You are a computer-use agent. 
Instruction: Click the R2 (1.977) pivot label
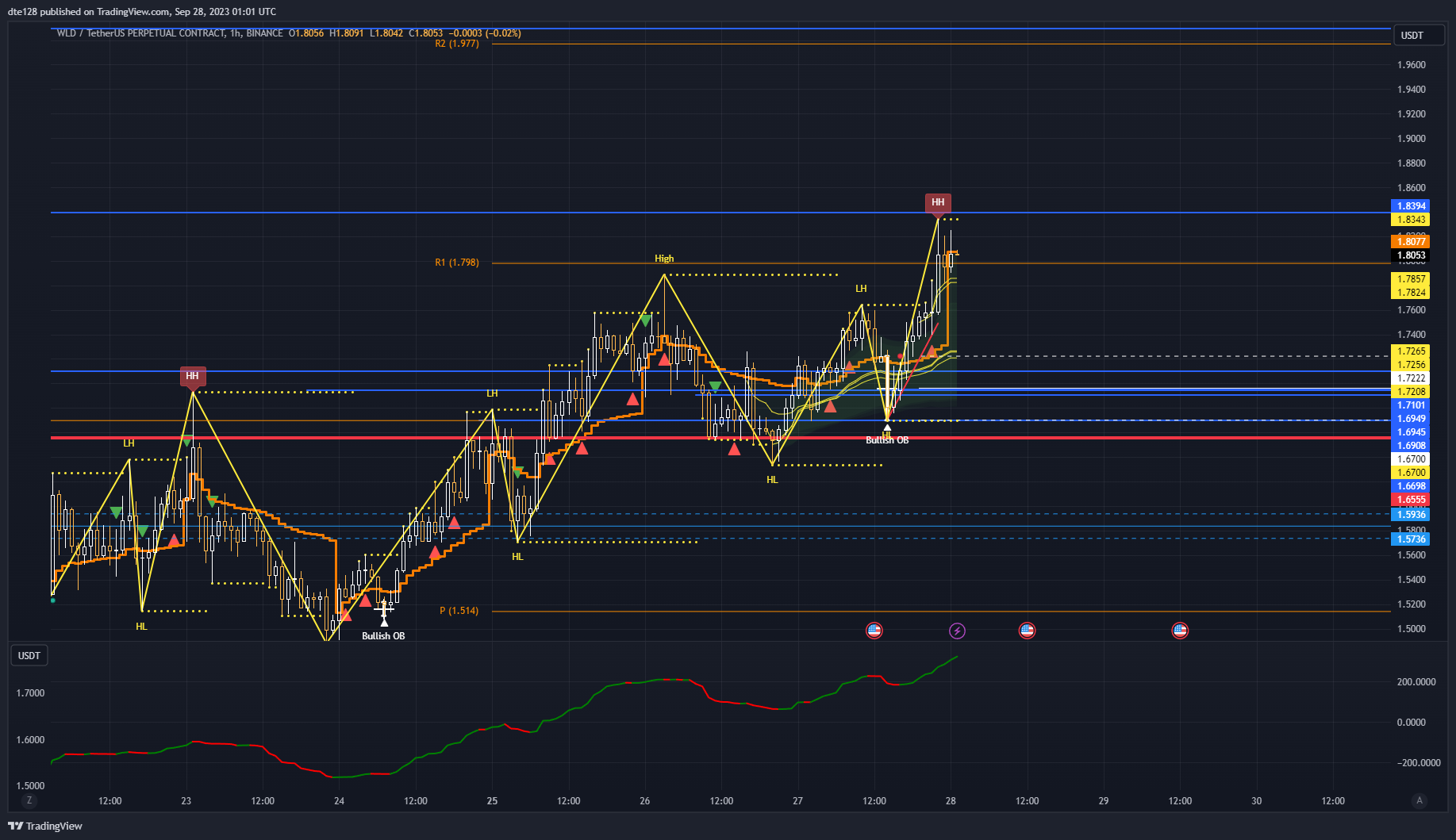[x=457, y=44]
